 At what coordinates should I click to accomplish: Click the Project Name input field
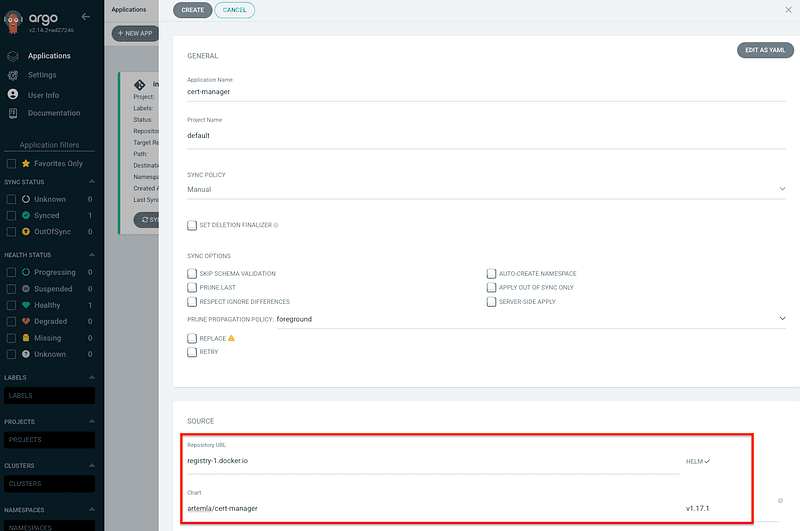pos(486,136)
